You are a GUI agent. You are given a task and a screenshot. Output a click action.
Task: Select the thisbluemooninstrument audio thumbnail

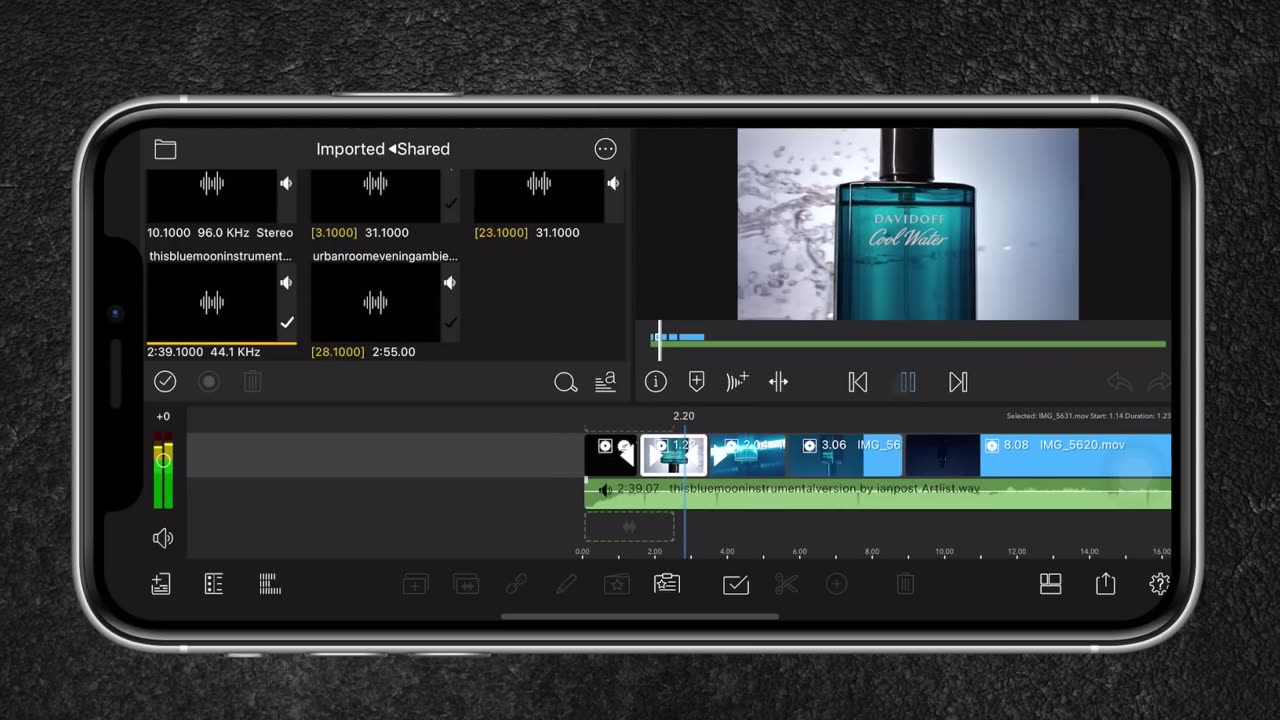pyautogui.click(x=212, y=303)
